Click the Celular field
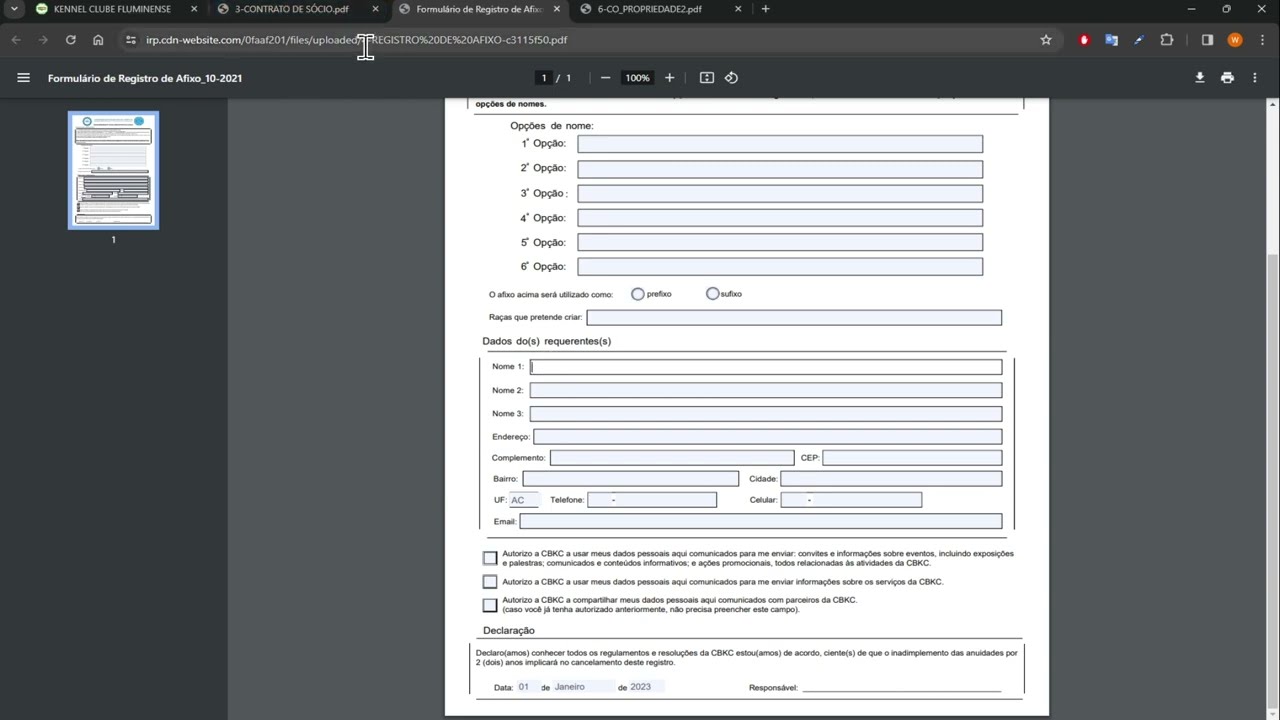1280x720 pixels. (x=851, y=500)
